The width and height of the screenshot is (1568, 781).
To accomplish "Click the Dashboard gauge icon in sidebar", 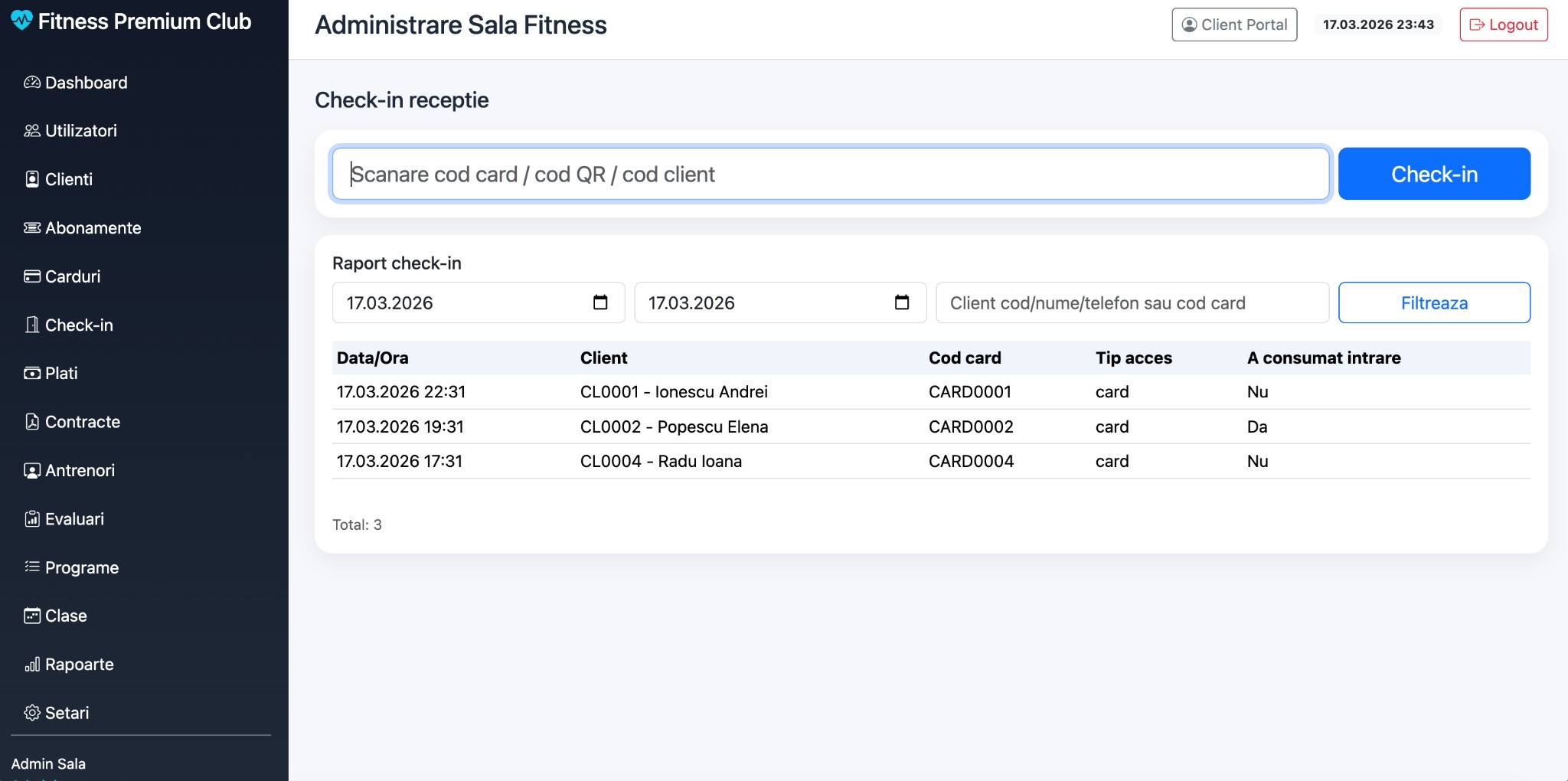I will tap(32, 83).
